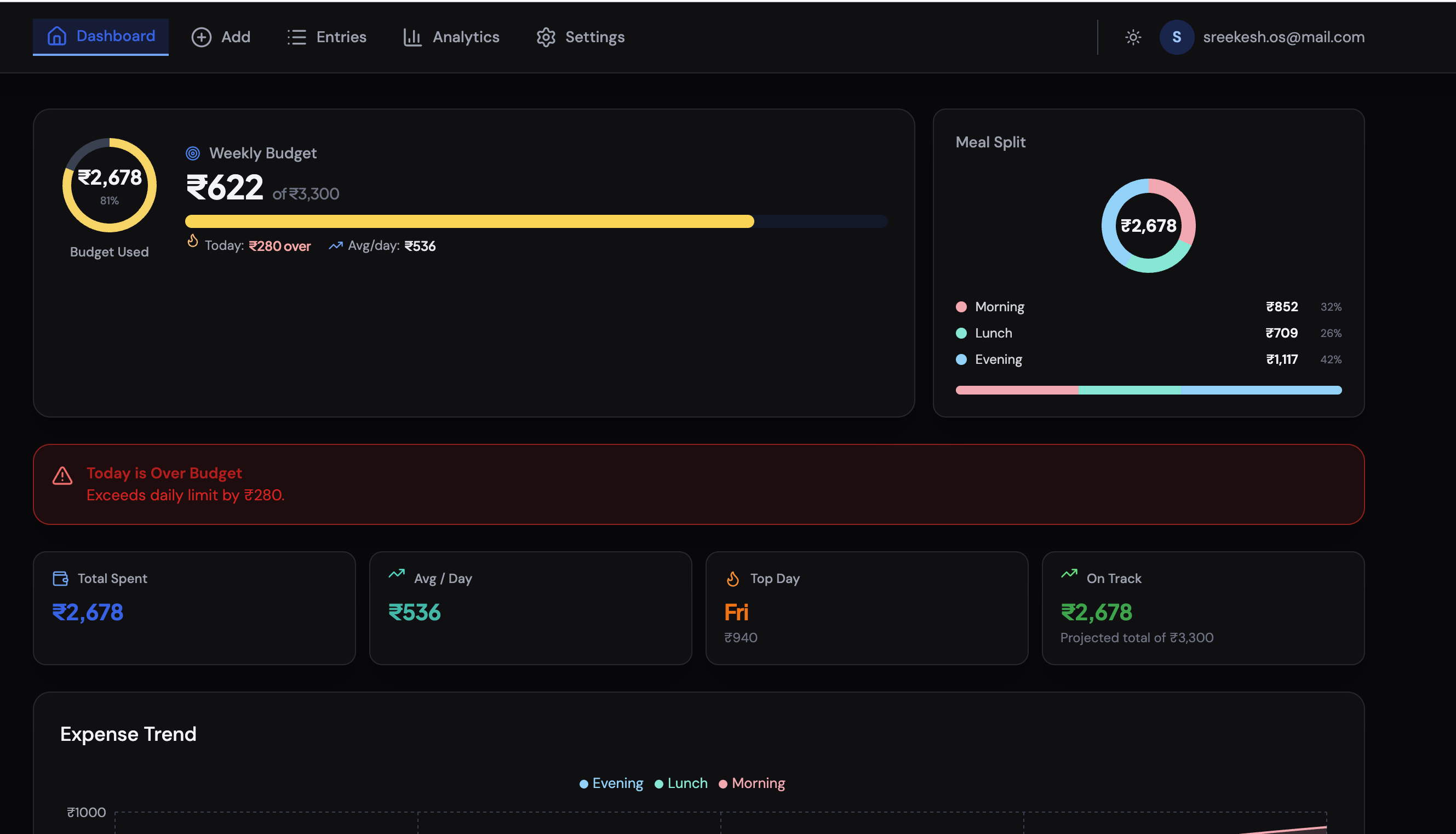Click the '₹280 over' today text

(x=280, y=246)
